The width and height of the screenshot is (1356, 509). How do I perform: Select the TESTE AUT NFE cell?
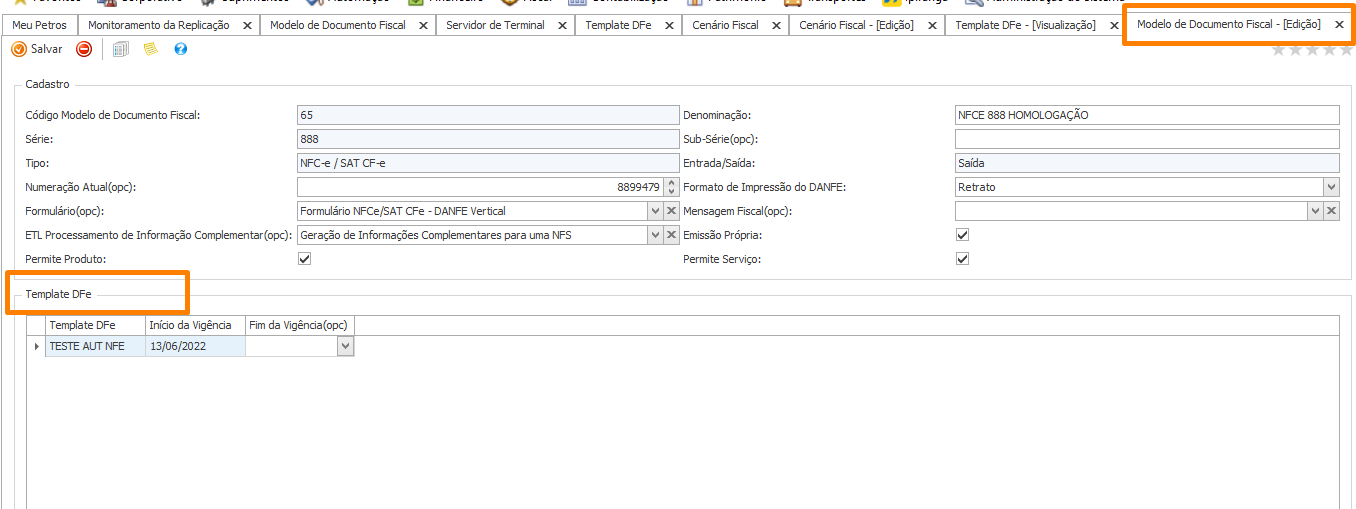(95, 346)
